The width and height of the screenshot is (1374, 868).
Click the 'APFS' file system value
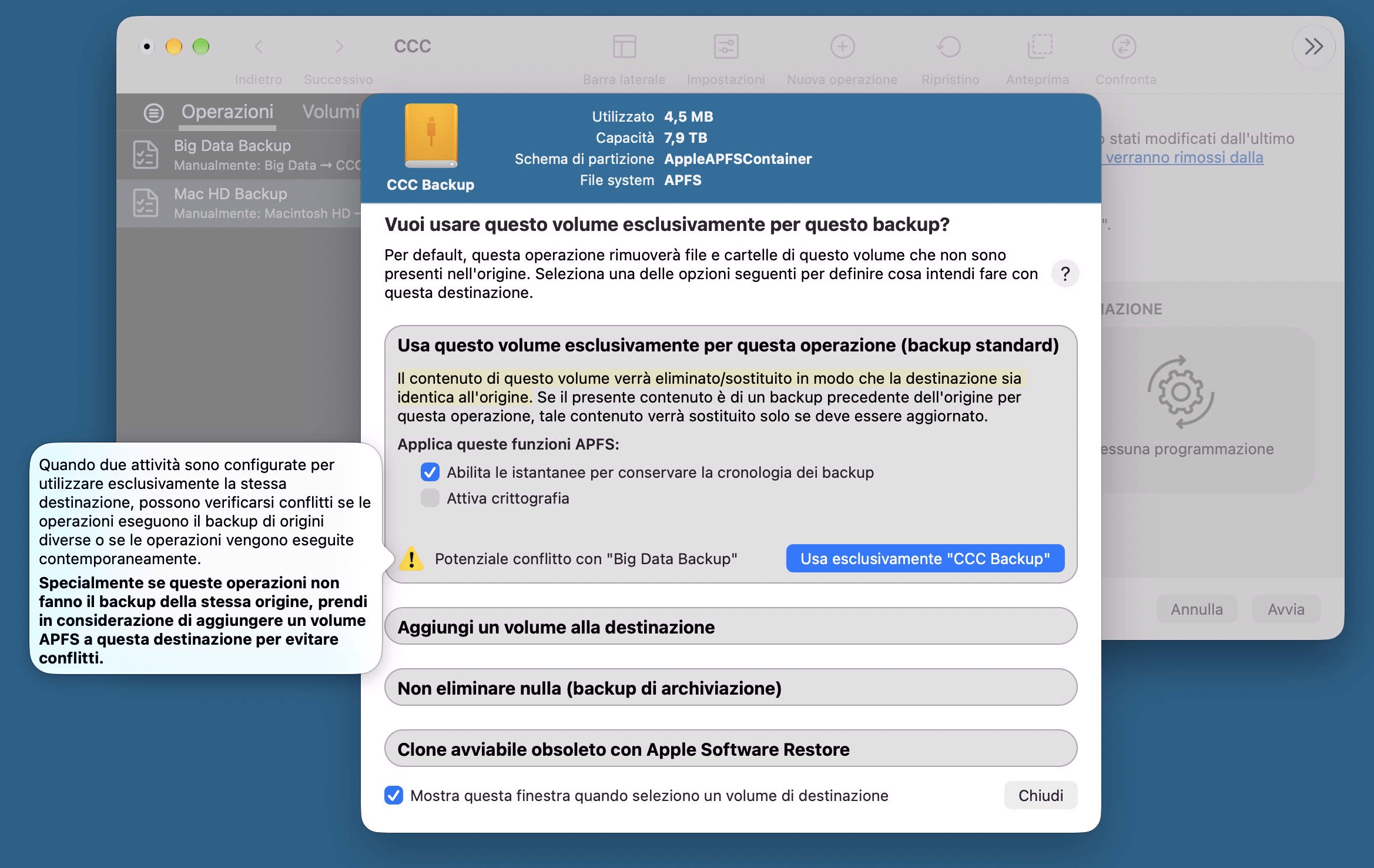point(682,180)
